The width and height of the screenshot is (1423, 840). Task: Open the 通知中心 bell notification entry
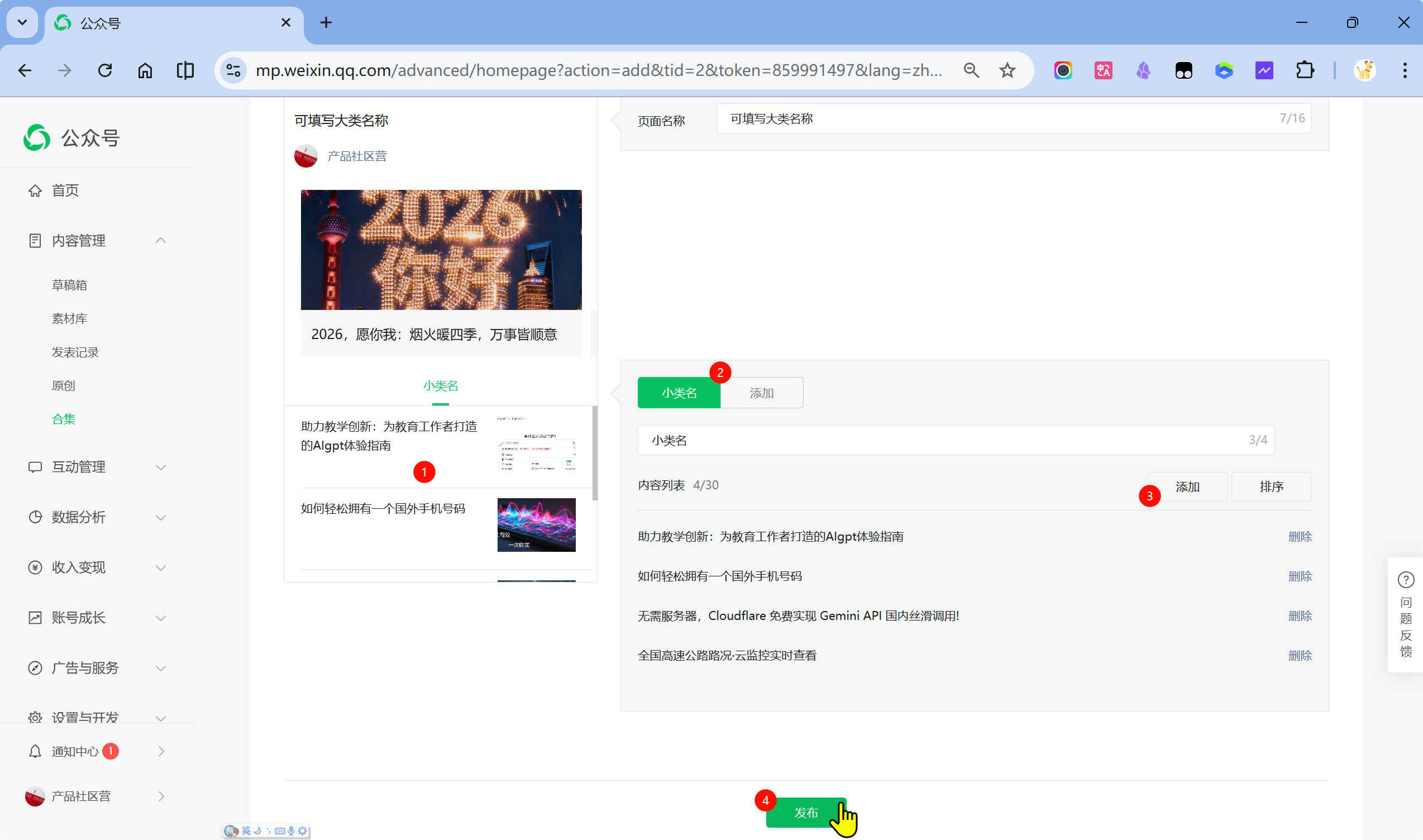[75, 751]
